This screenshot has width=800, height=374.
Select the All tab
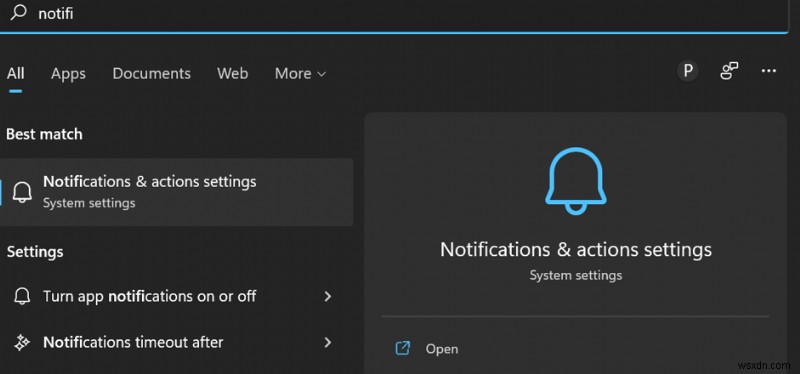pos(15,73)
